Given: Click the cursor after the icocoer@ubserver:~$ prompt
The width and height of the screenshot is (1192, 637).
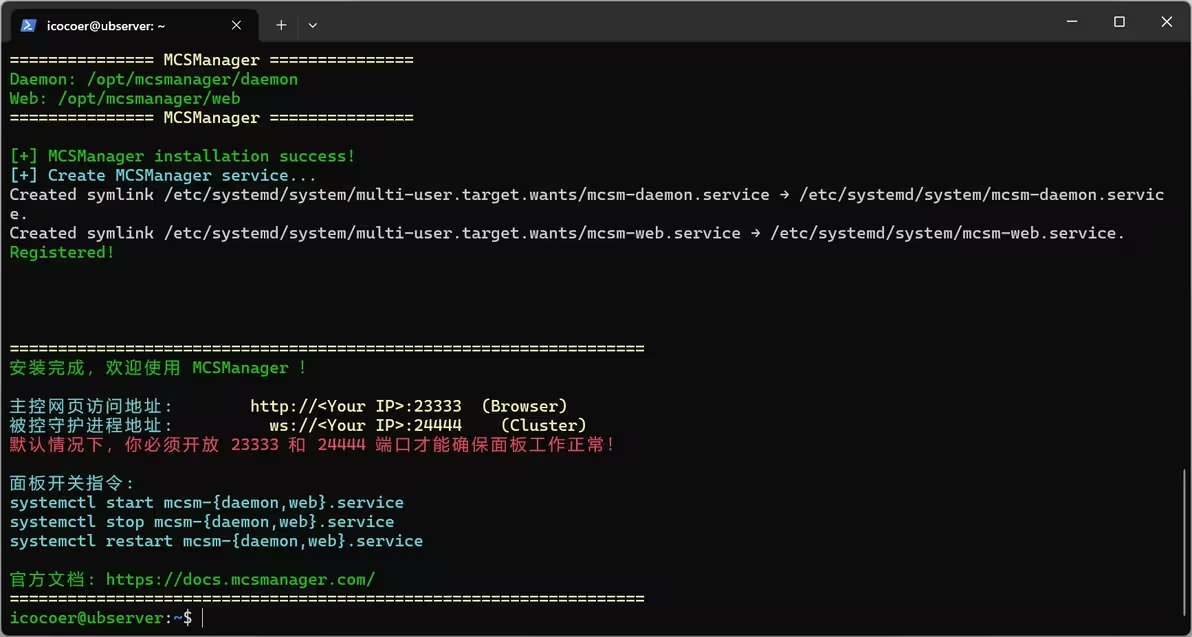Looking at the screenshot, I should pos(203,618).
